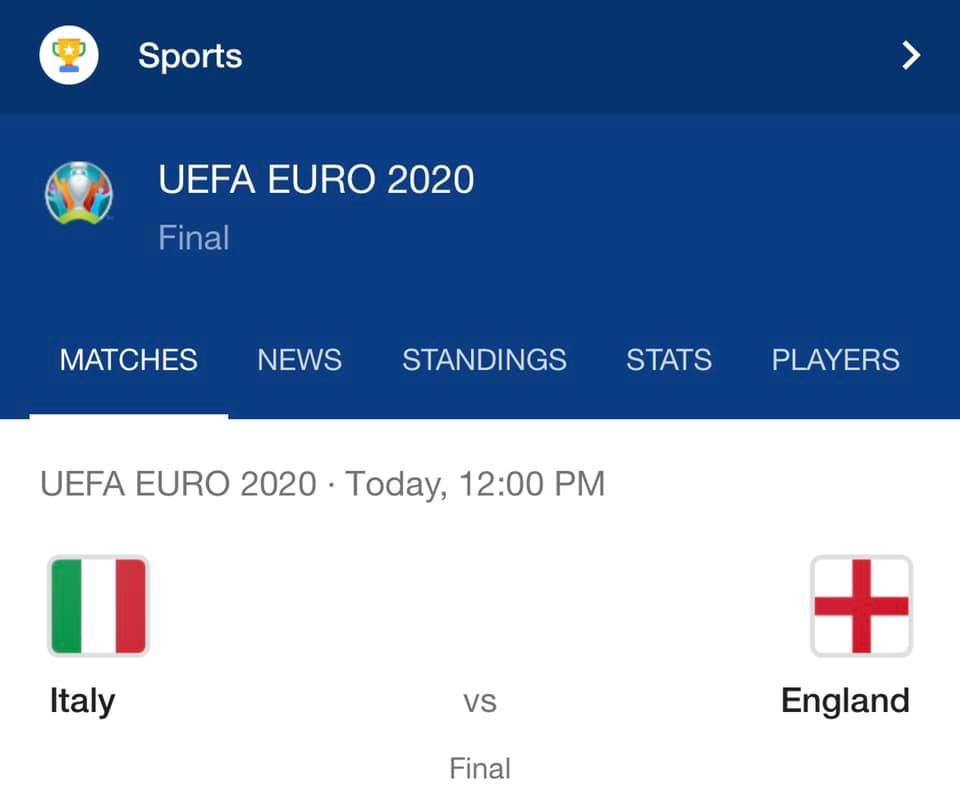The height and width of the screenshot is (812, 960).
Task: Open the Italy team name link
Action: (x=82, y=701)
